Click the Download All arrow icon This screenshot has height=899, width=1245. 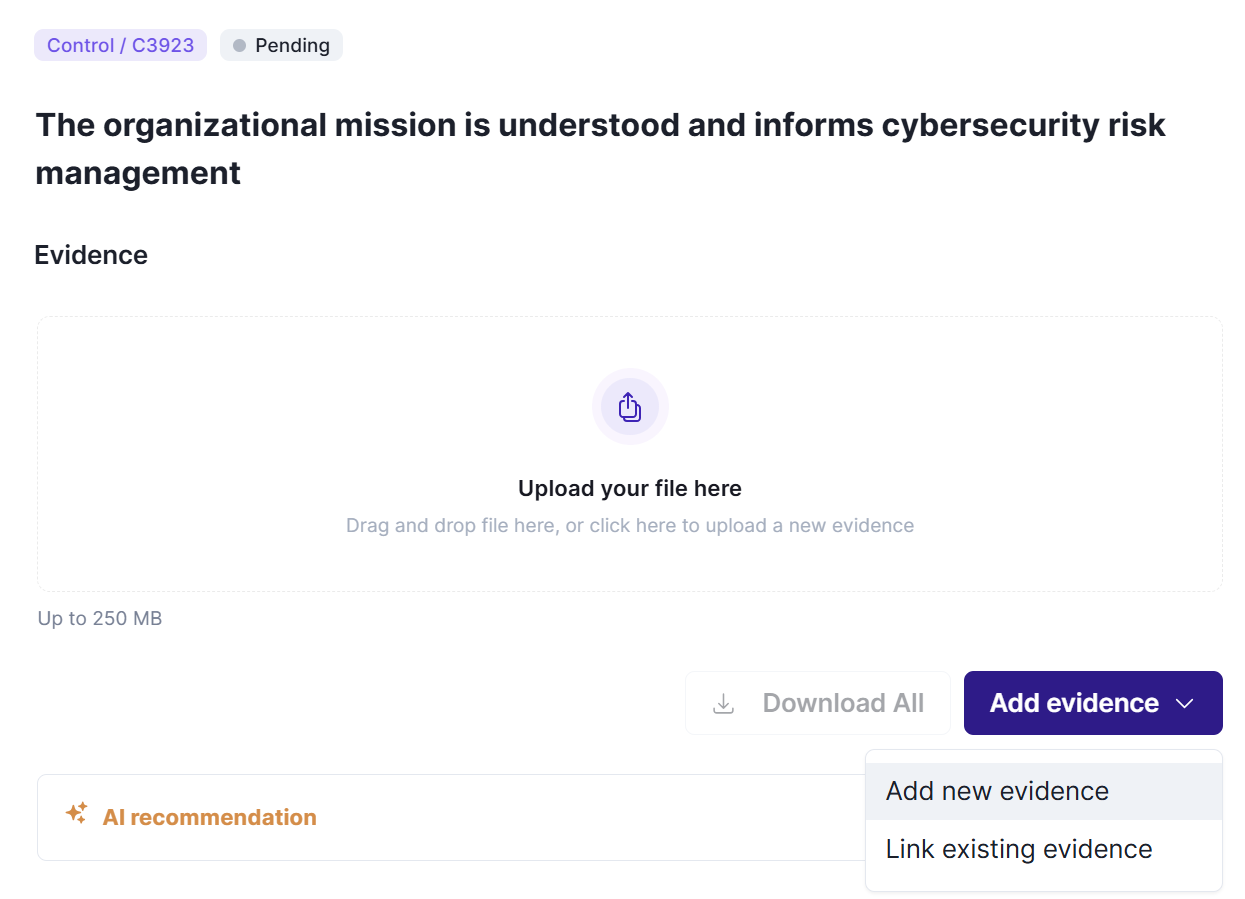click(x=723, y=704)
